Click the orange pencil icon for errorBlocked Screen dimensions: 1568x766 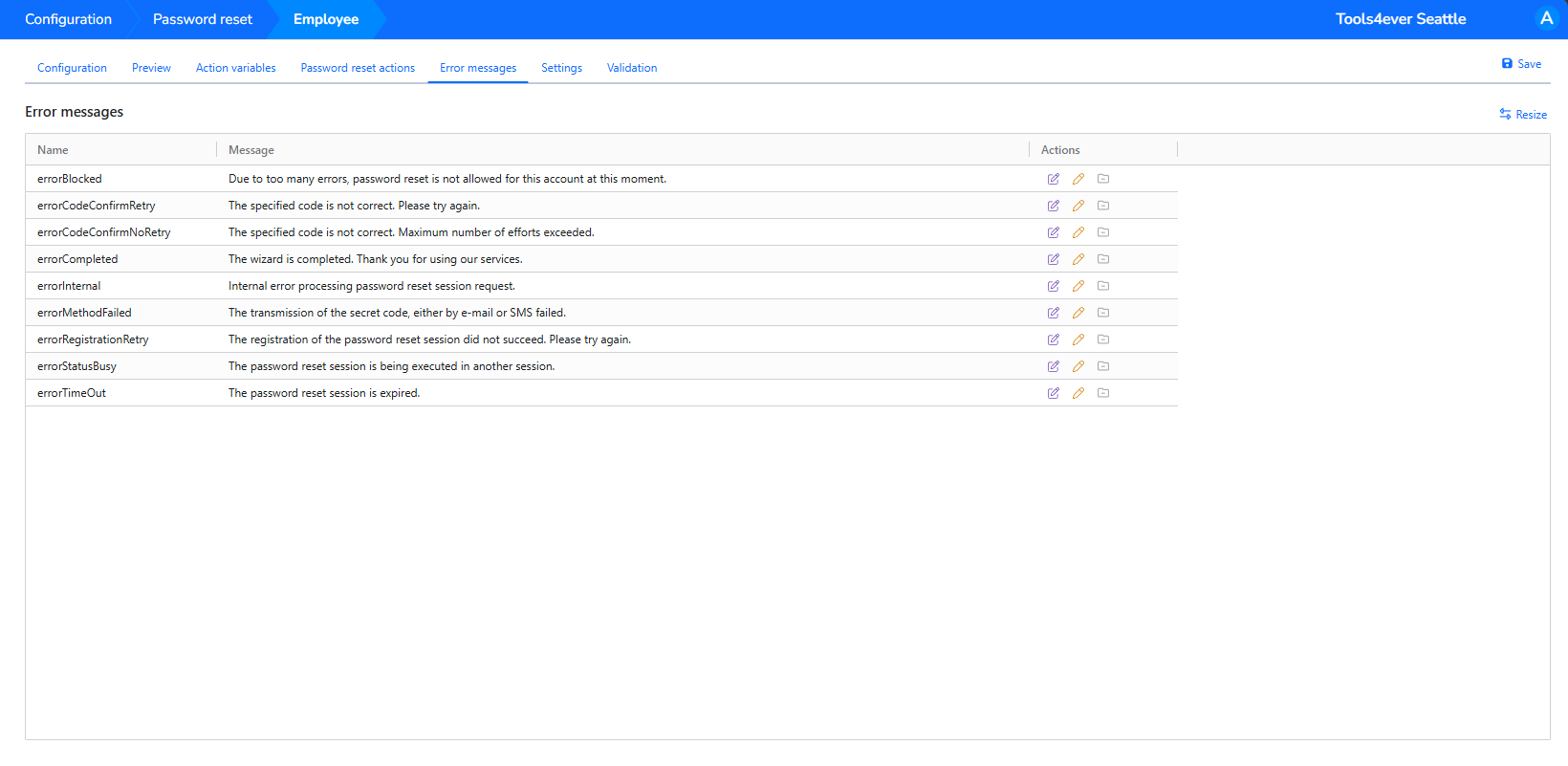click(x=1078, y=179)
